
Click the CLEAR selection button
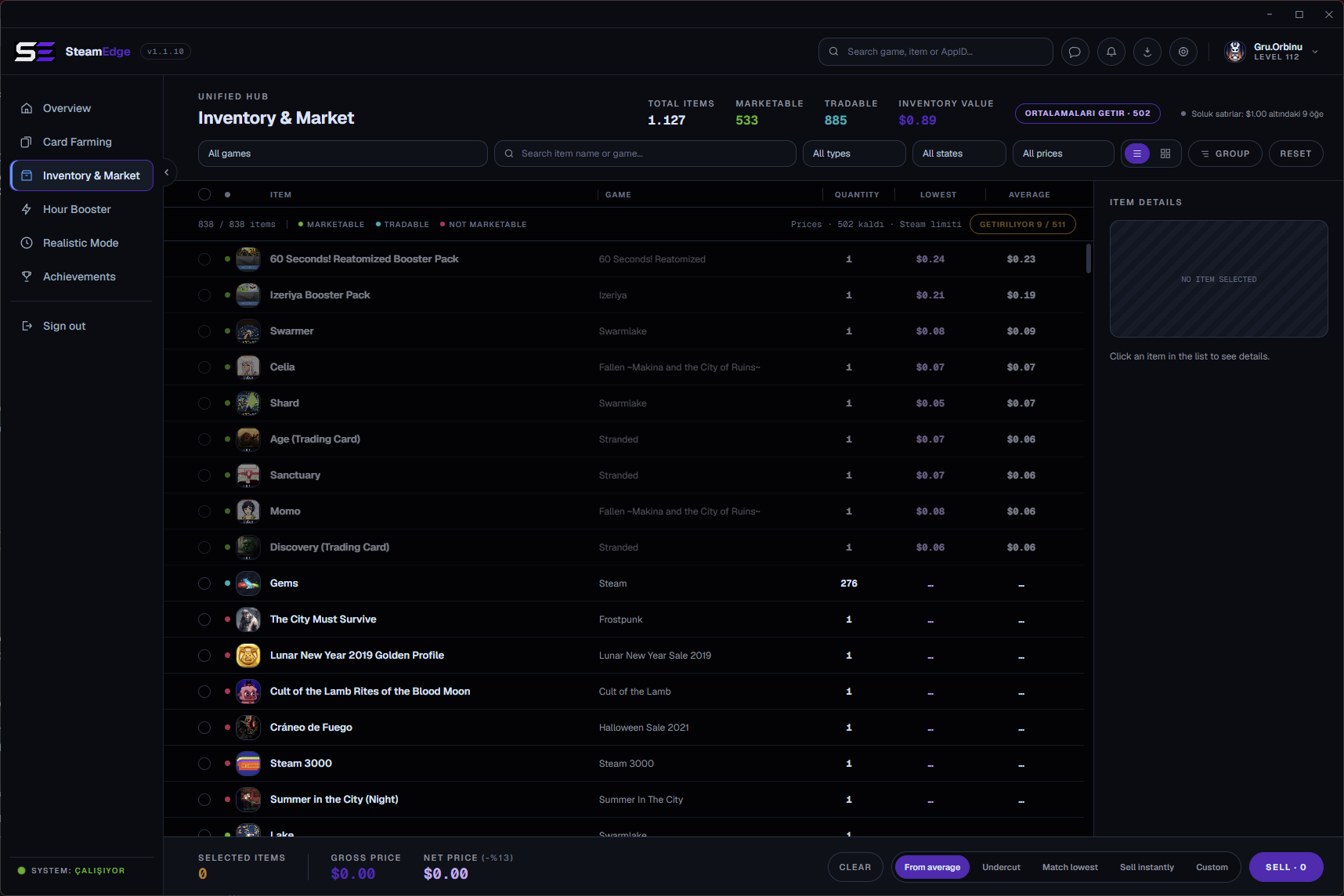click(855, 867)
